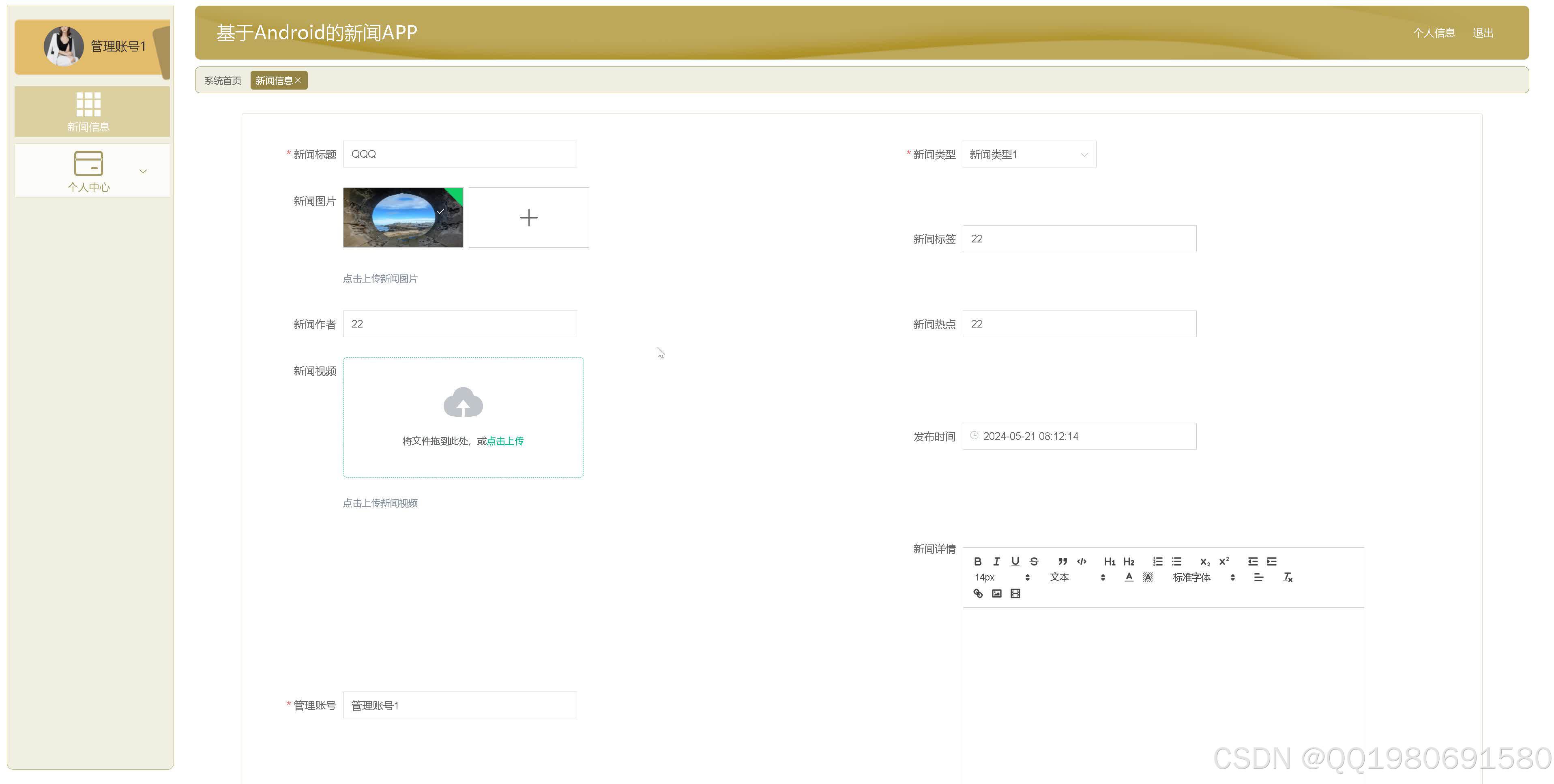Toggle strikethrough formatting in the editor

pyautogui.click(x=1034, y=561)
